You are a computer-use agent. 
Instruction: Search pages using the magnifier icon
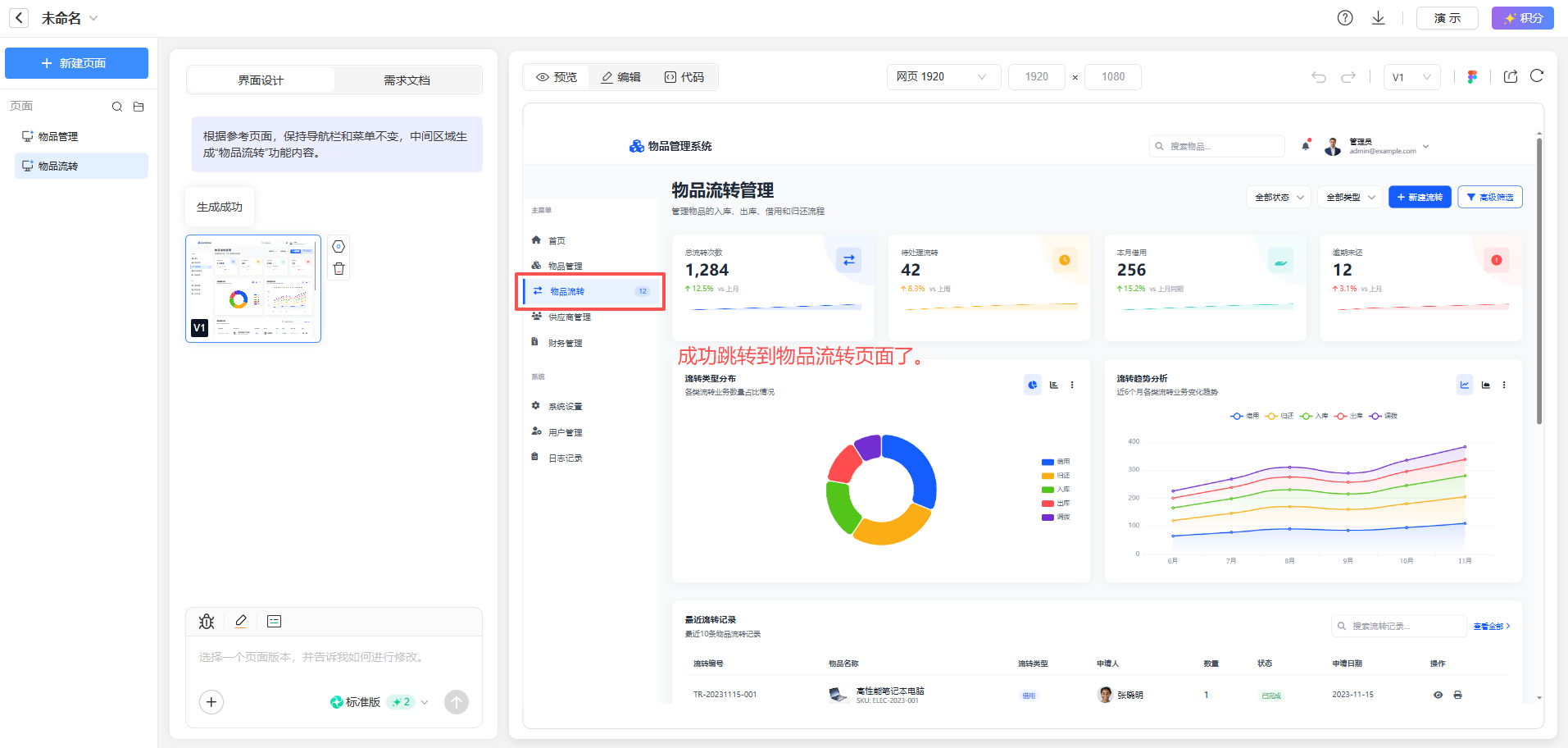[x=117, y=107]
